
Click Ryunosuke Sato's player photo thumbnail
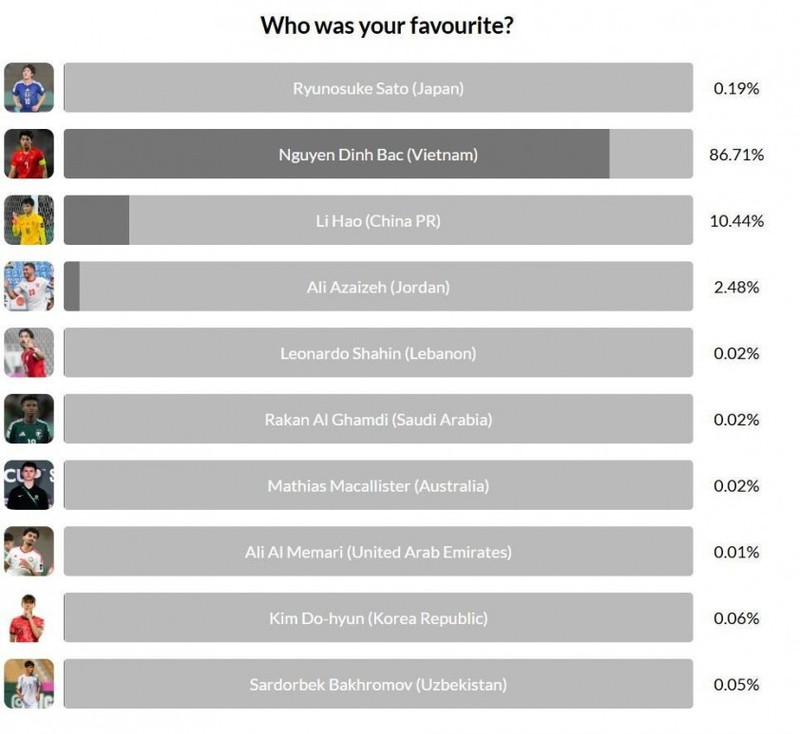point(29,88)
